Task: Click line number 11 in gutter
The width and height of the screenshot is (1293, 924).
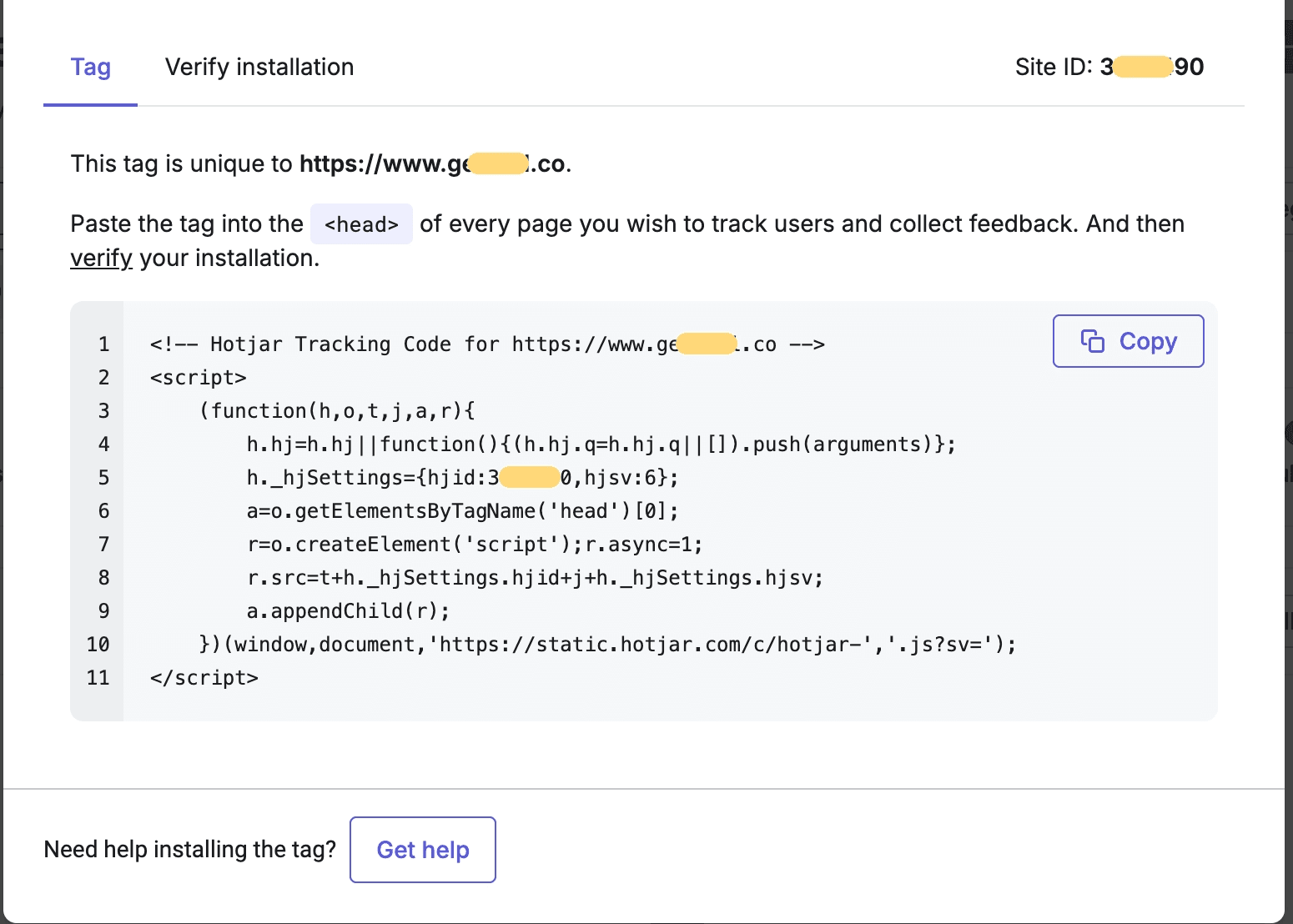Action: pyautogui.click(x=98, y=678)
